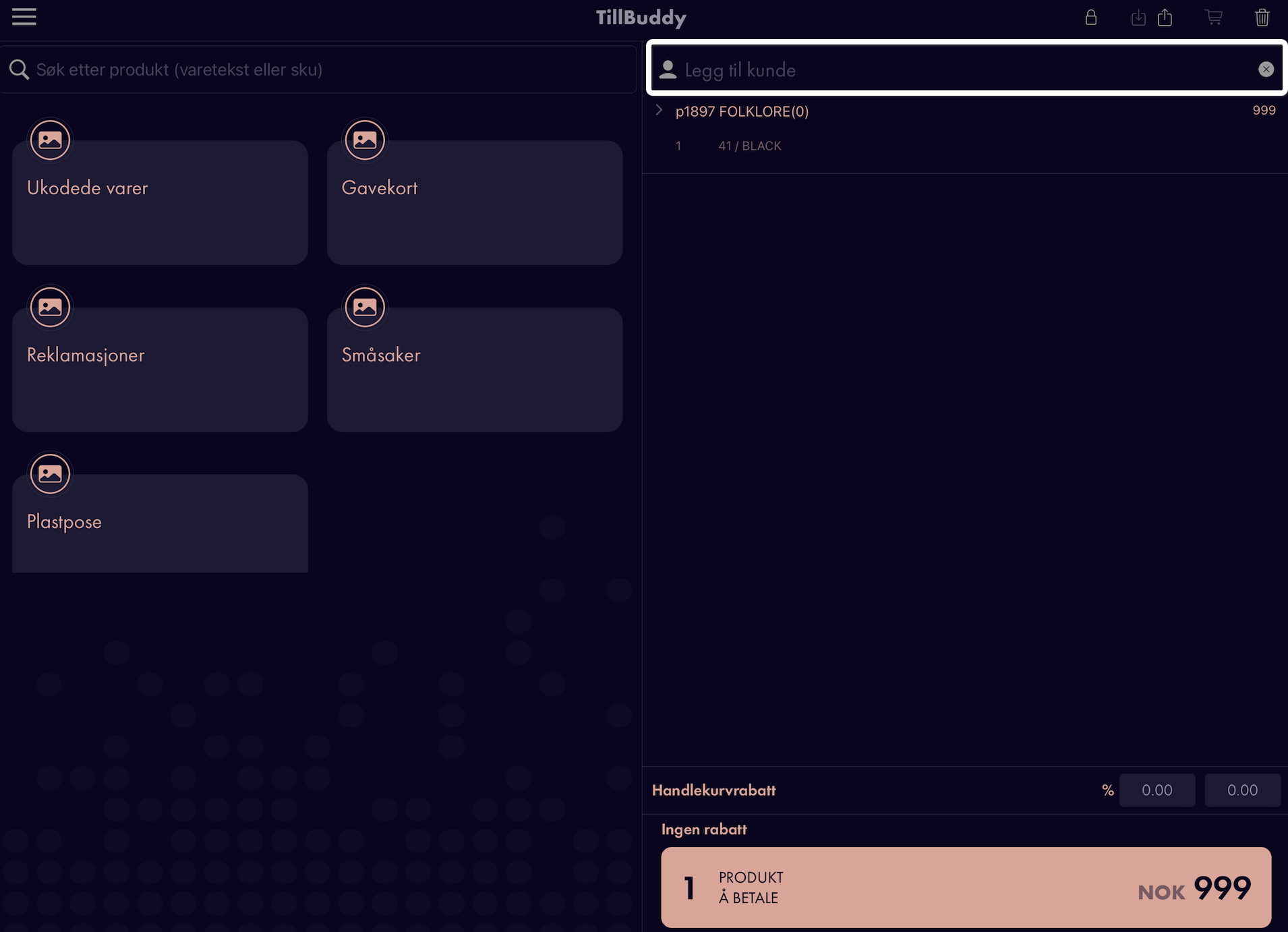Click the share/upload icon
This screenshot has width=1288, height=932.
1165,17
